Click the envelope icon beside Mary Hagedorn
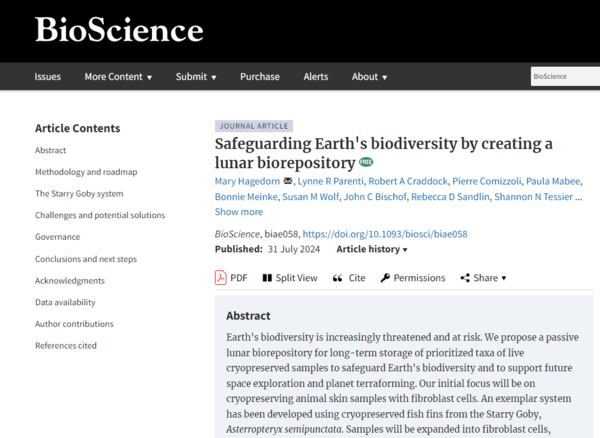 288,181
